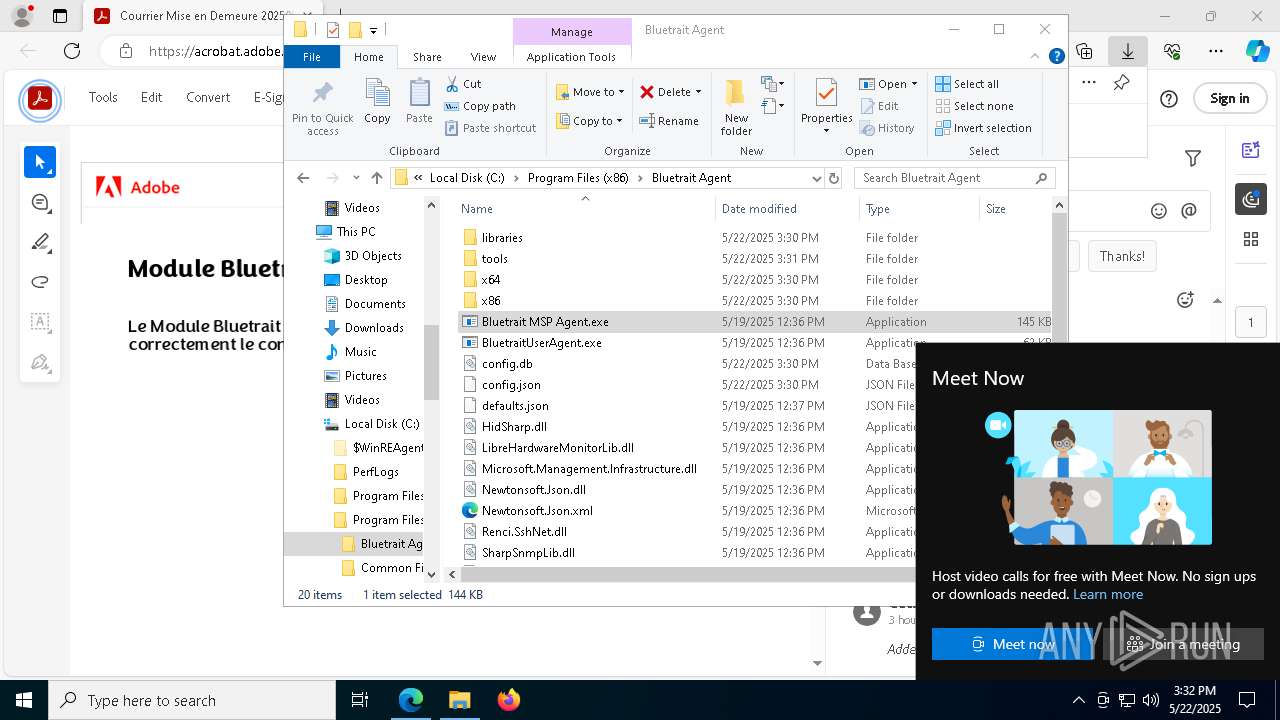Image resolution: width=1280 pixels, height=720 pixels.
Task: Select BluetraitUserAgent.exe file
Action: (541, 343)
